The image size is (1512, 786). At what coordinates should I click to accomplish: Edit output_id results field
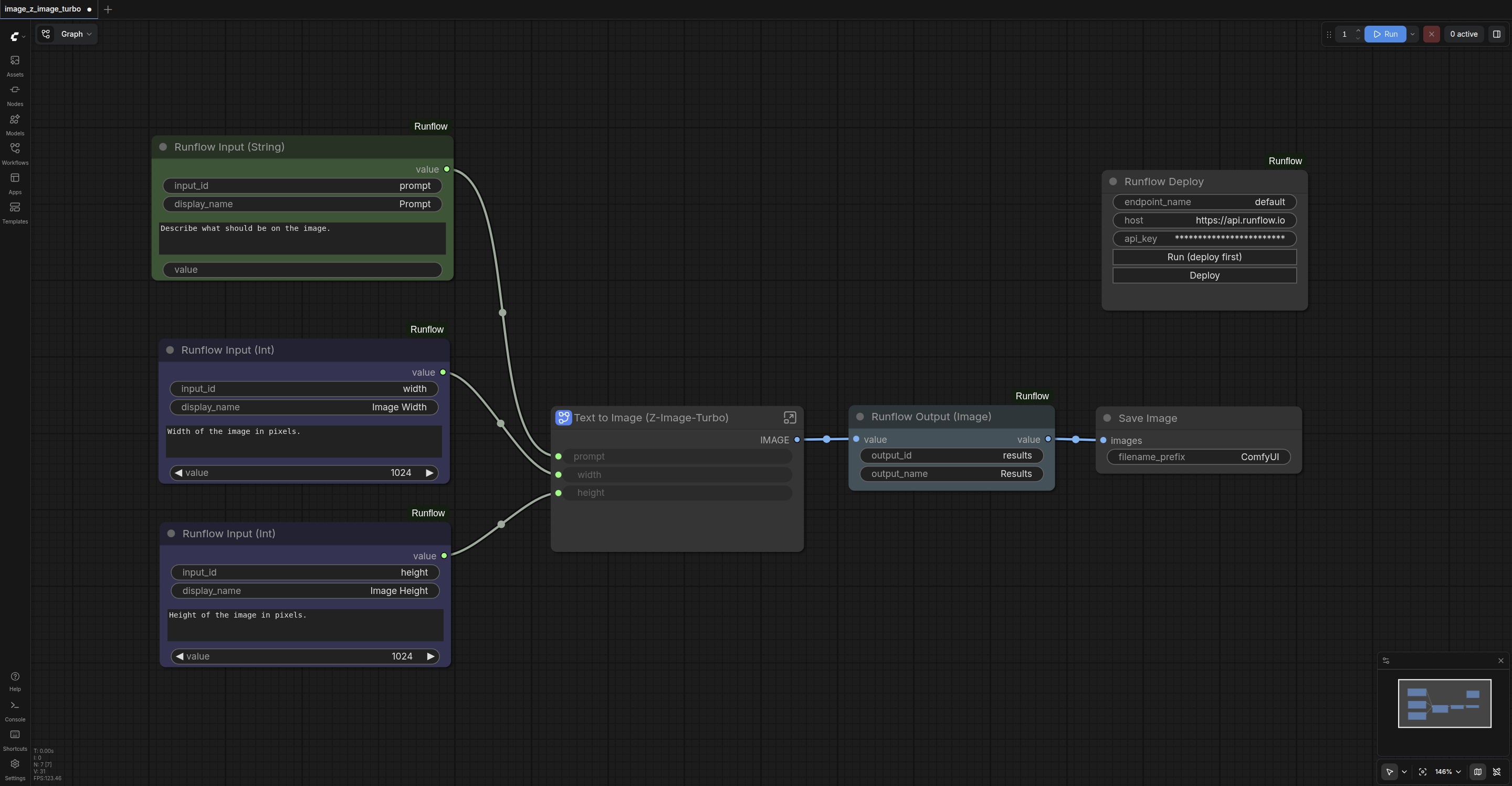(x=951, y=456)
